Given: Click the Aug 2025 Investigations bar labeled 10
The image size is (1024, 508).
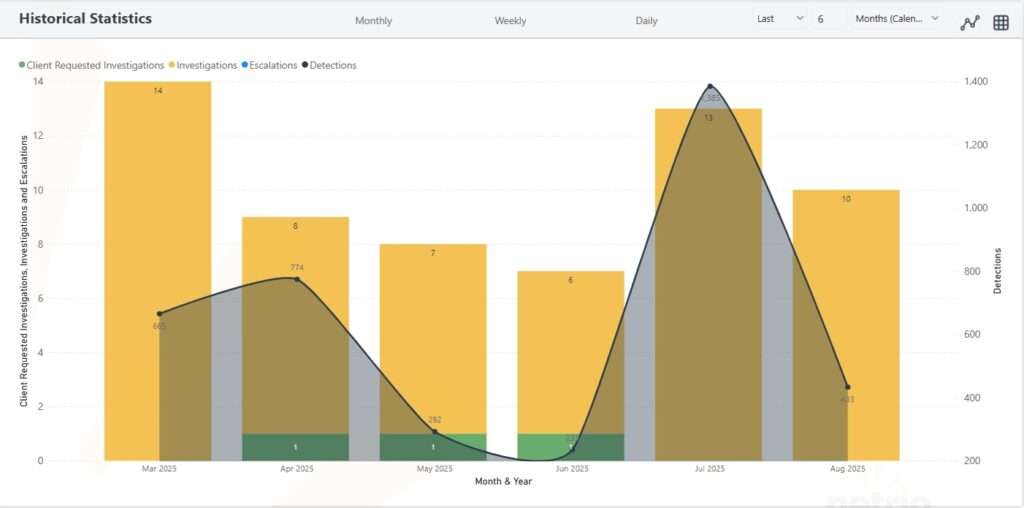Looking at the screenshot, I should (846, 300).
